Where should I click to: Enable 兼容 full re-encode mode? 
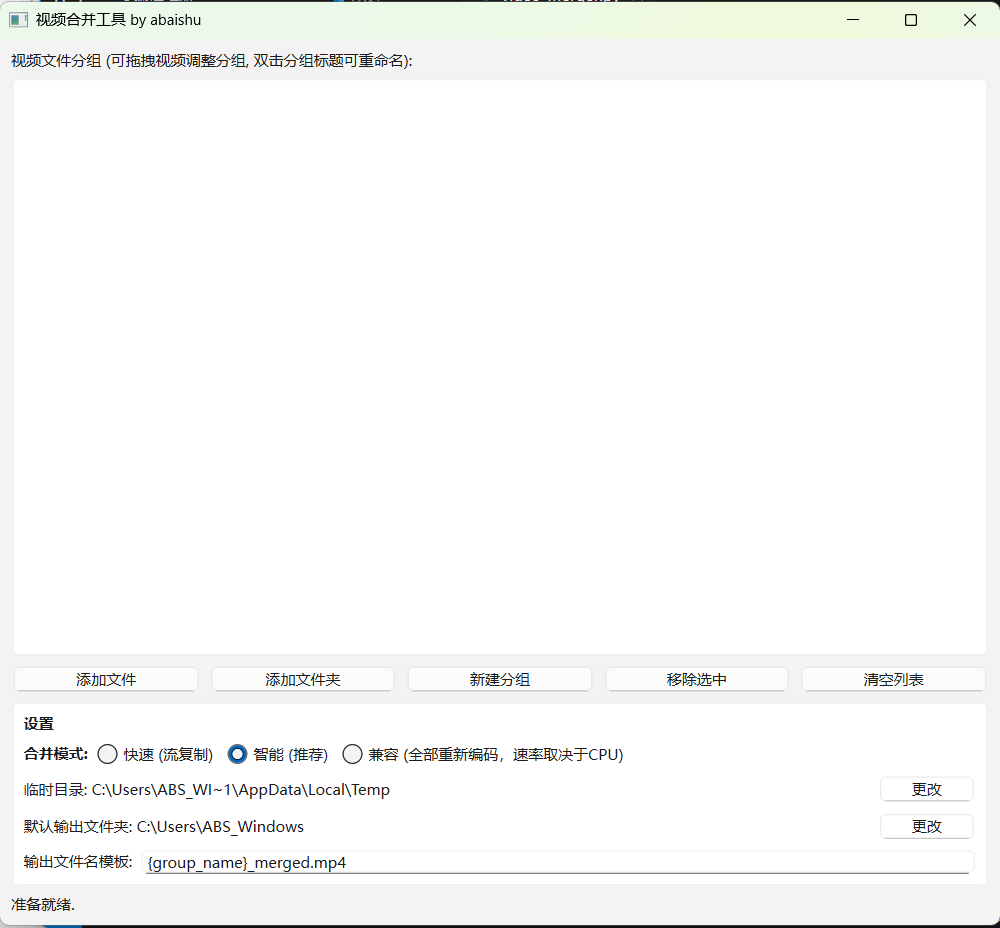click(x=353, y=754)
